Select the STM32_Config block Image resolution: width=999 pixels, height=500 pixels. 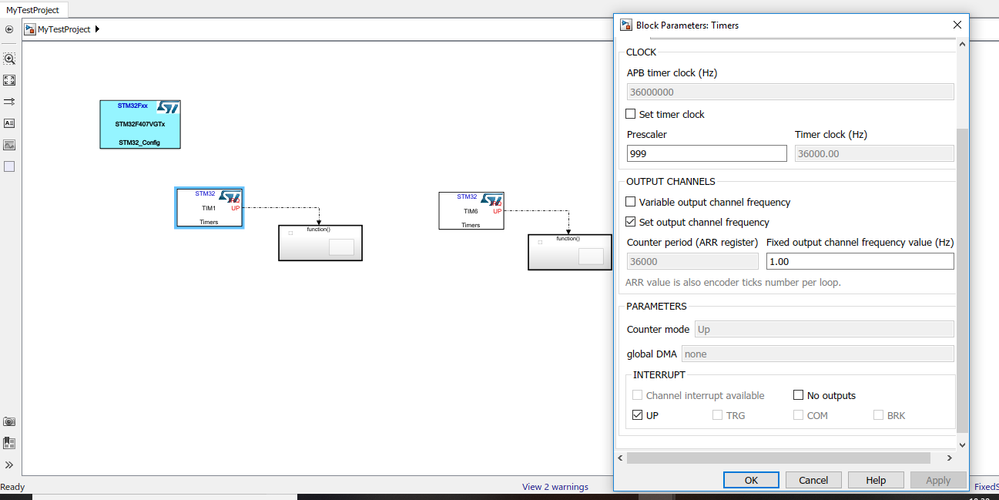140,124
